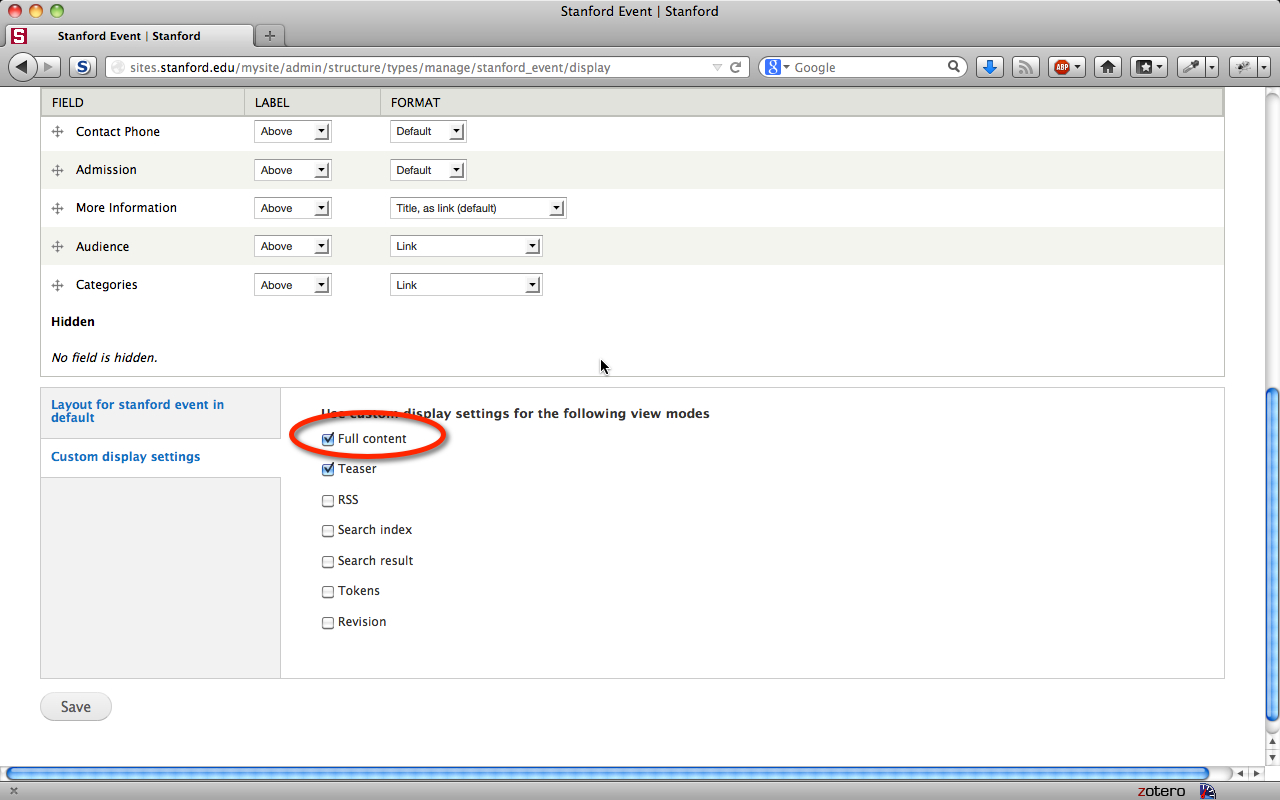This screenshot has height=800, width=1280.
Task: Open a new browser tab with plus button
Action: (x=269, y=36)
